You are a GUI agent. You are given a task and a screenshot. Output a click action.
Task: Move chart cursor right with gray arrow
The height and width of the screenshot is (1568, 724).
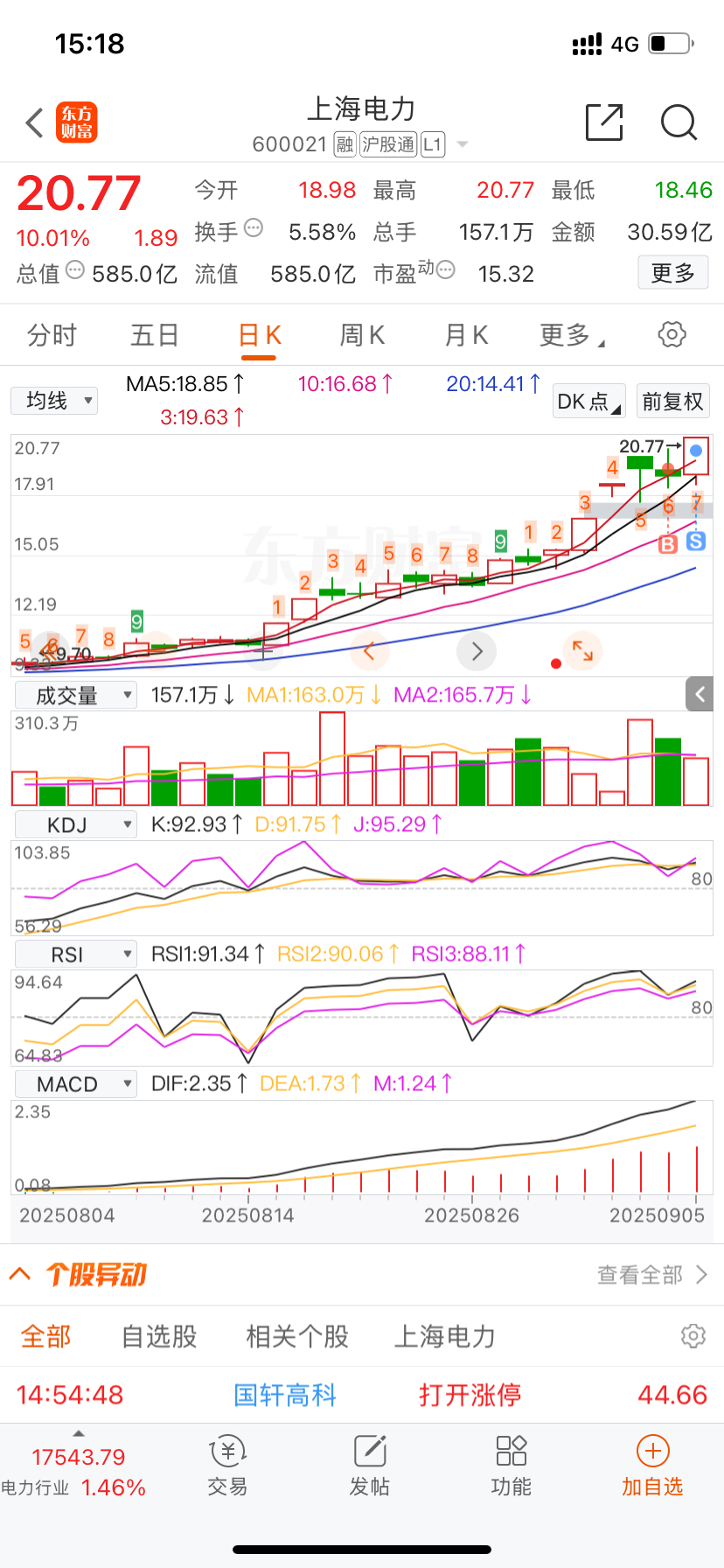pos(477,651)
